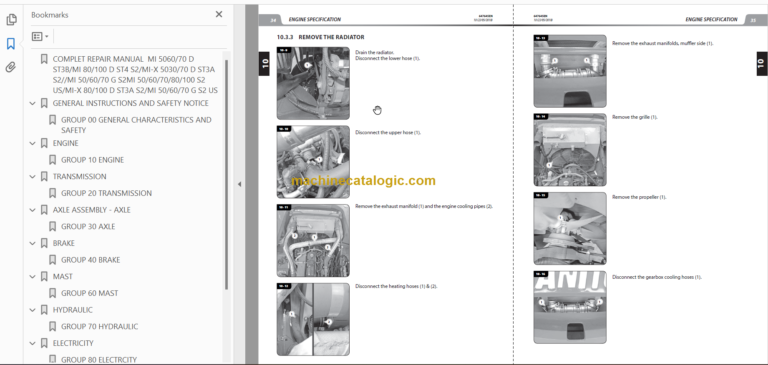Screen dimensions: 768x365
Task: Click the lower hose photo beside 'Drain the radiator'
Action: (313, 83)
